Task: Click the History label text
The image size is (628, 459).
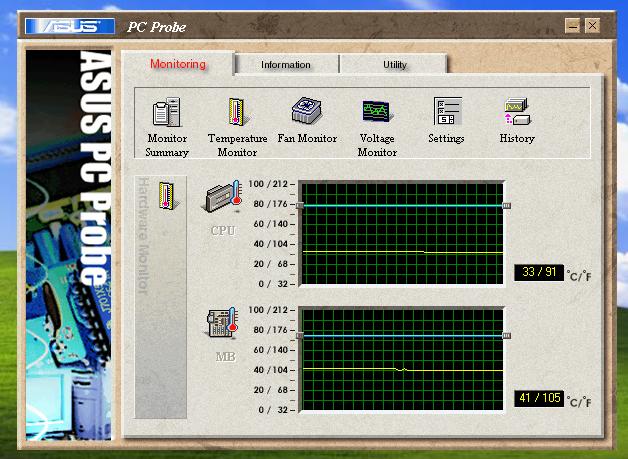Action: [x=517, y=139]
